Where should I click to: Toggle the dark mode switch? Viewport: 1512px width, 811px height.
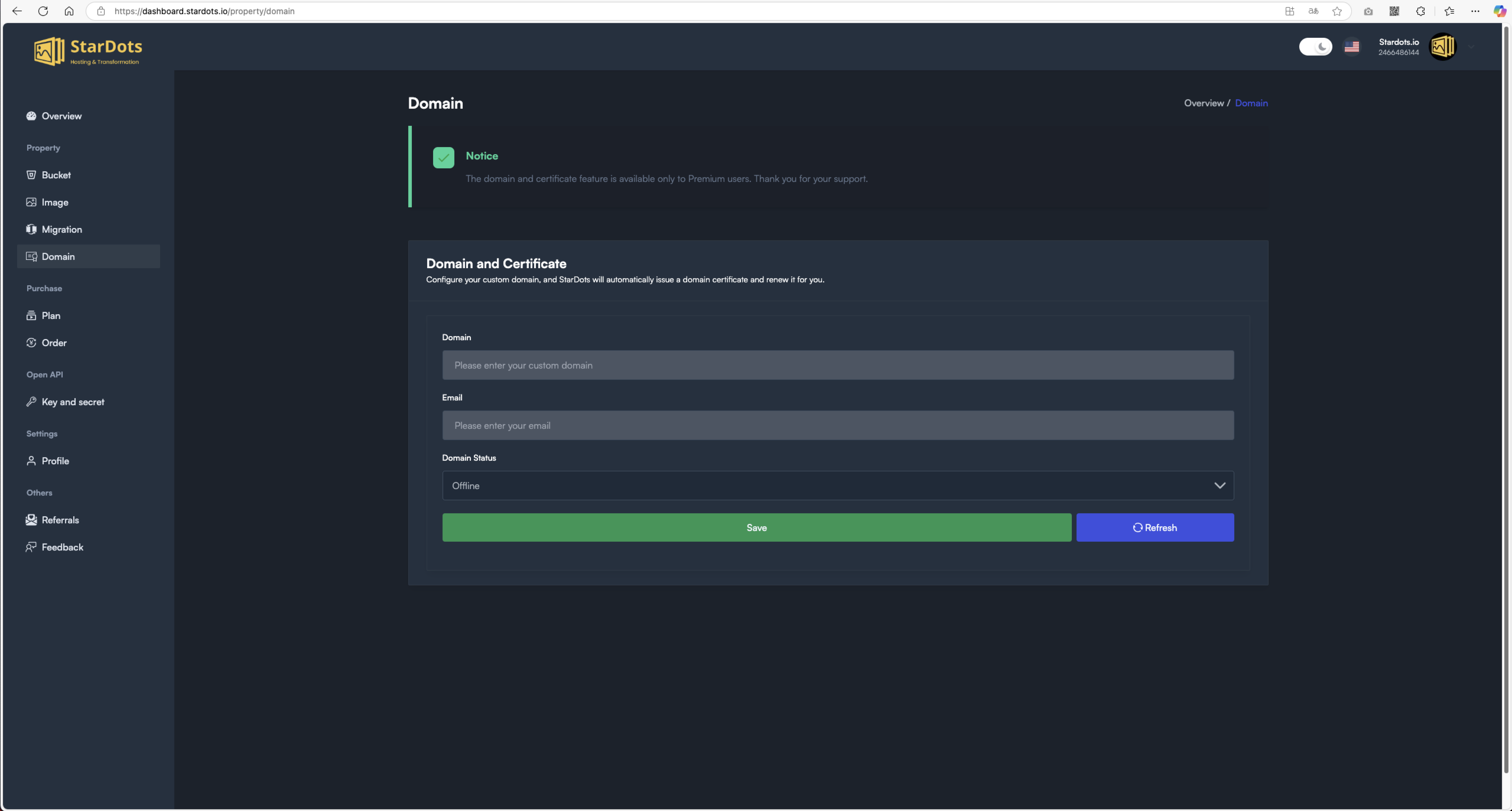pyautogui.click(x=1315, y=47)
